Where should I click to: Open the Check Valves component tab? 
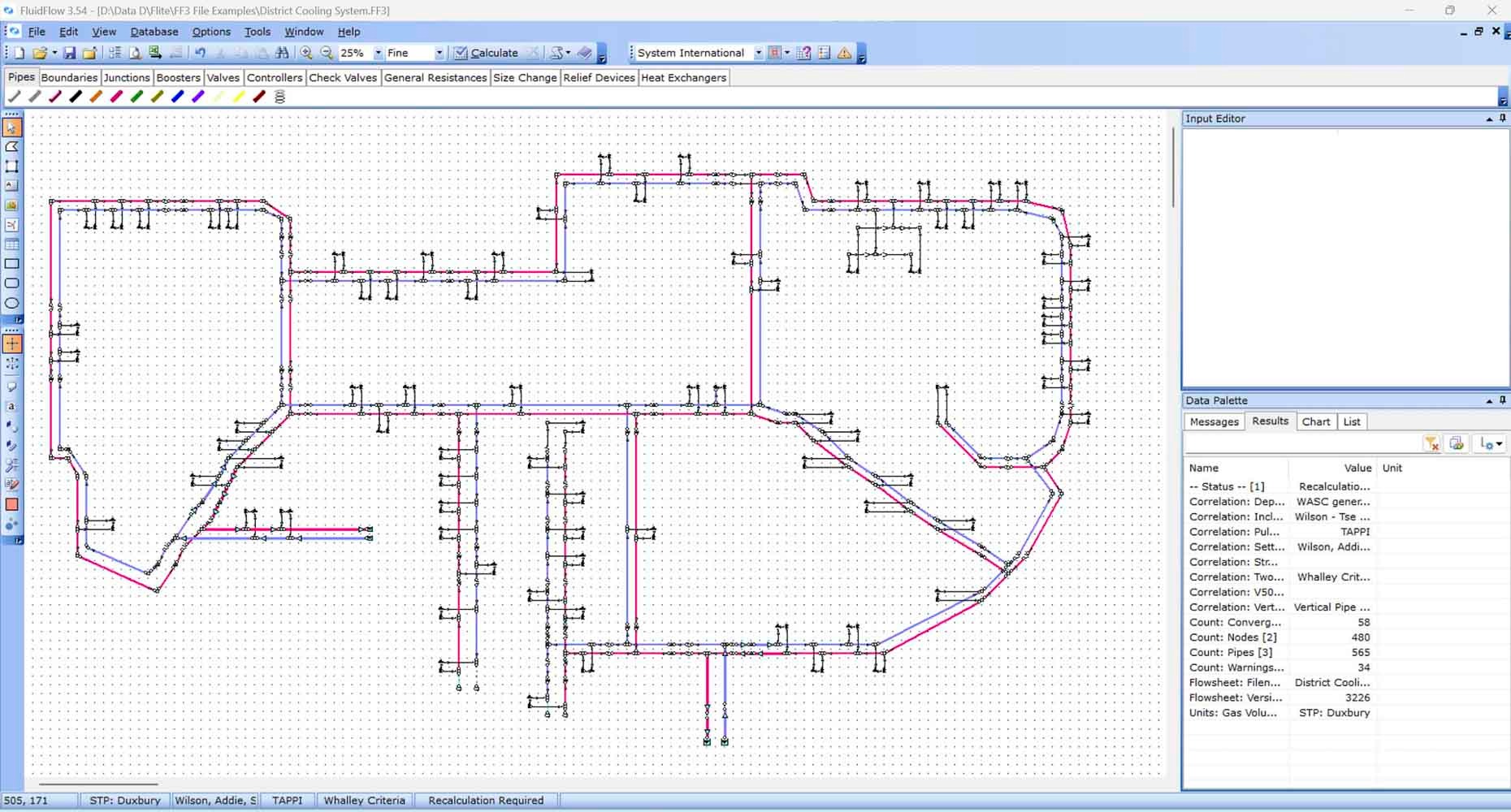(x=343, y=77)
